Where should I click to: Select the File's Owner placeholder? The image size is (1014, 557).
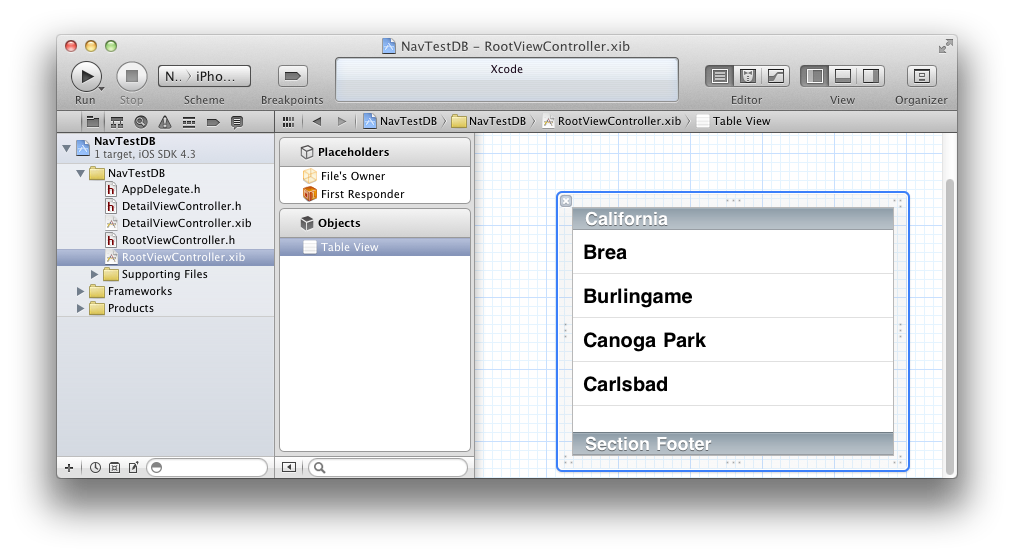(375, 176)
